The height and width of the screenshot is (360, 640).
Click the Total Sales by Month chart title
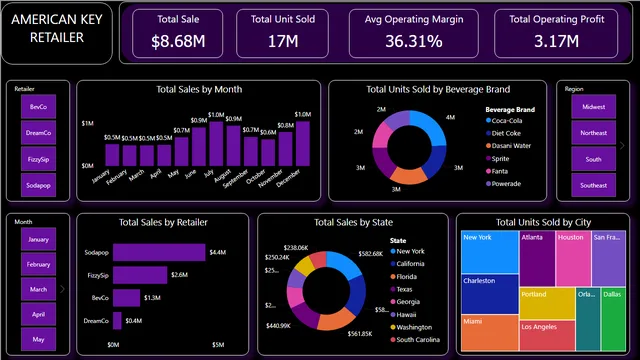(x=199, y=89)
